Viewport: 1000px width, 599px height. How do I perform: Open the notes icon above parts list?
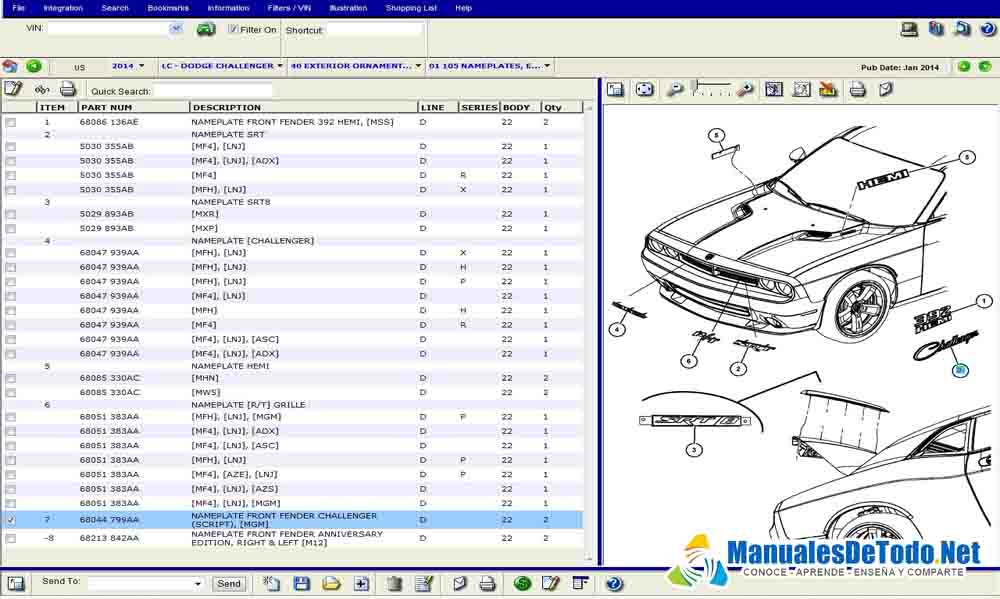[x=13, y=89]
